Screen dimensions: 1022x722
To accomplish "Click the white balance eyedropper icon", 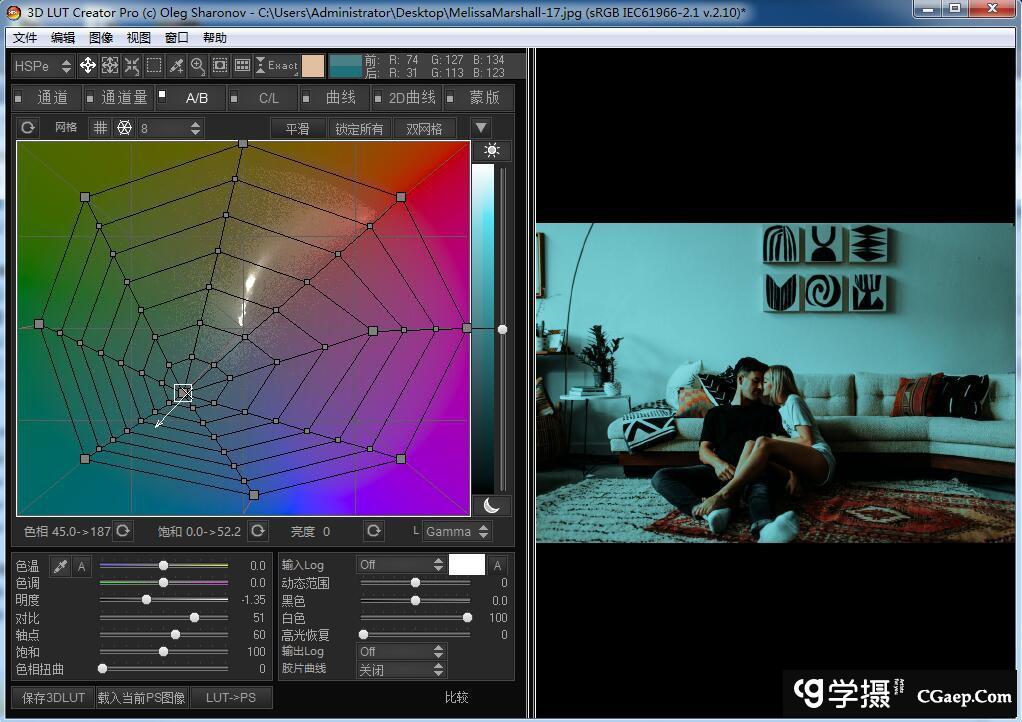I will (x=61, y=566).
